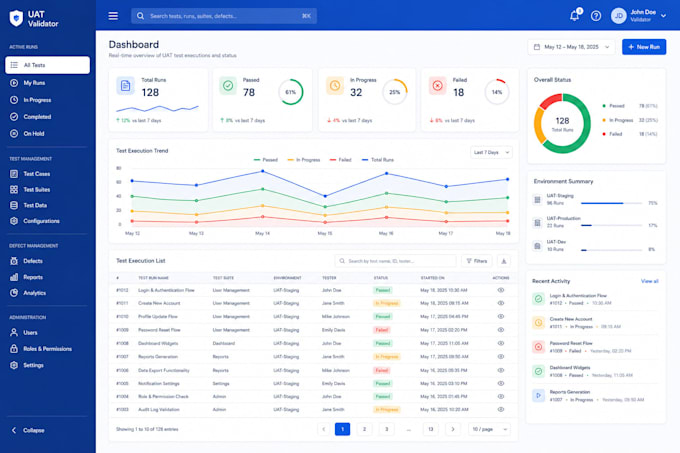Screen dimensions: 680x453
Task: Collapse the sidebar
Action: click(28, 430)
